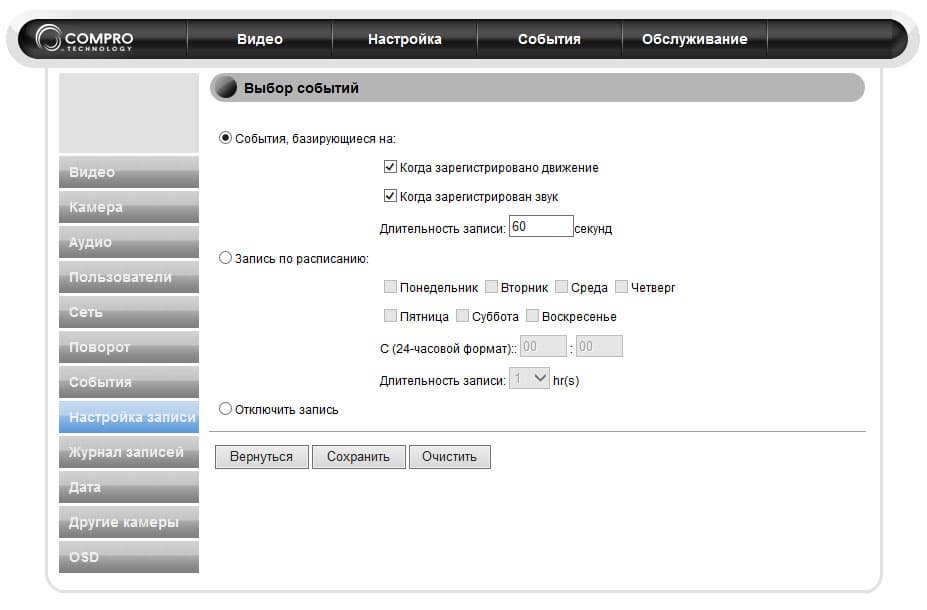Screen dimensions: 927x610
Task: Check the Пятница checkbox
Action: click(x=390, y=316)
